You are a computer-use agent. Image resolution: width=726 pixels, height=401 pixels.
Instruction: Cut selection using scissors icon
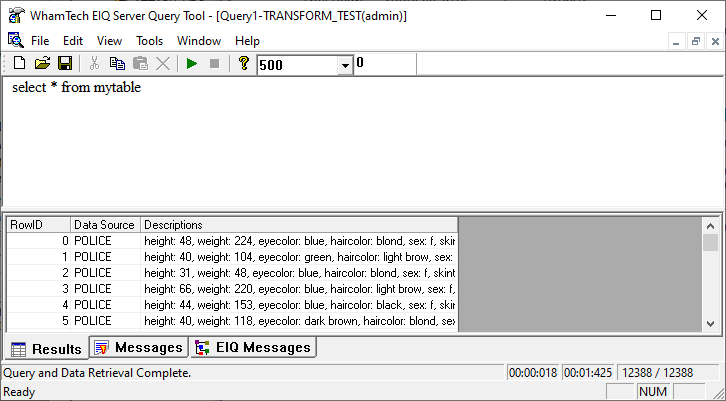click(x=94, y=63)
